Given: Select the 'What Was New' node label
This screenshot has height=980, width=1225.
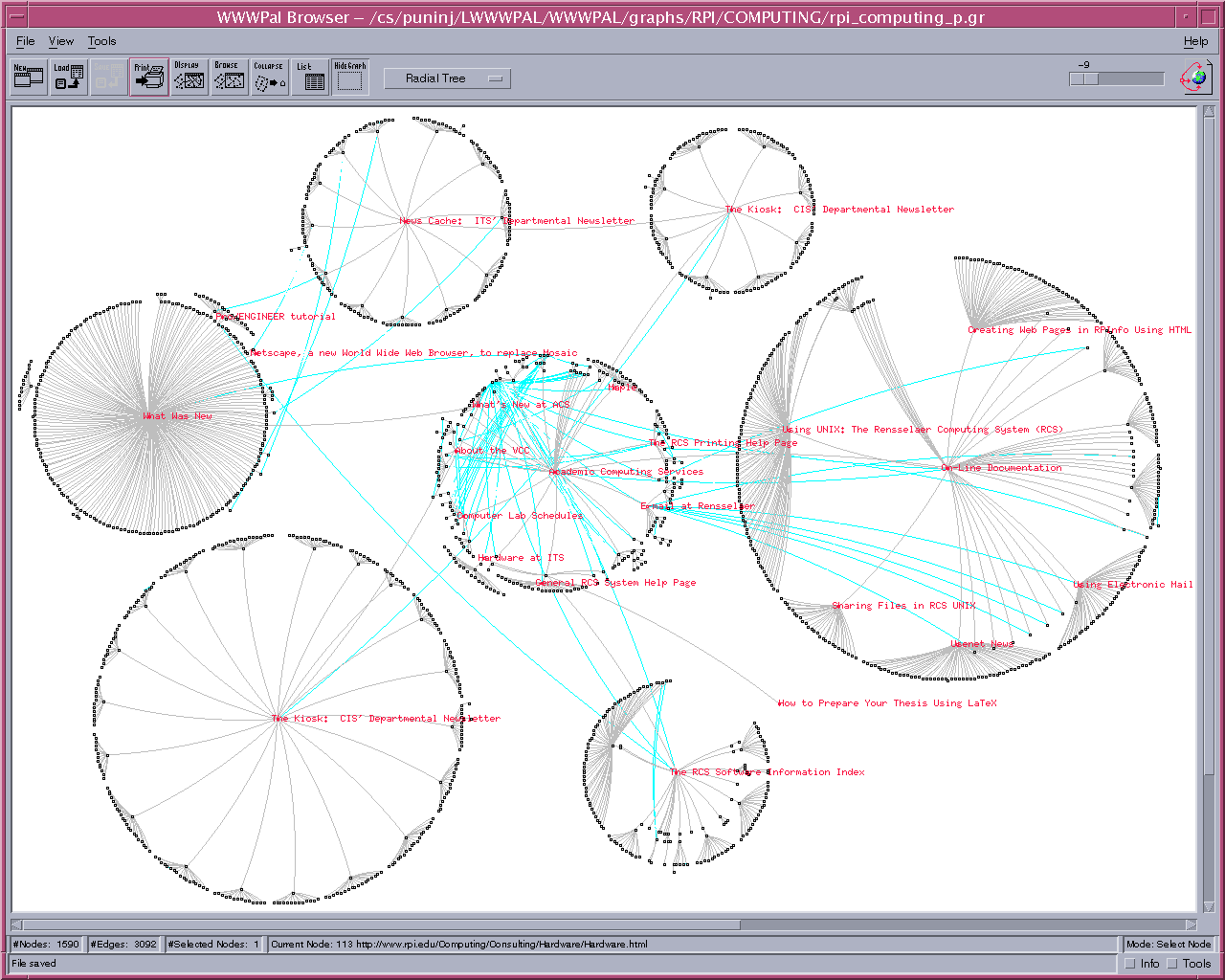Looking at the screenshot, I should click(177, 416).
